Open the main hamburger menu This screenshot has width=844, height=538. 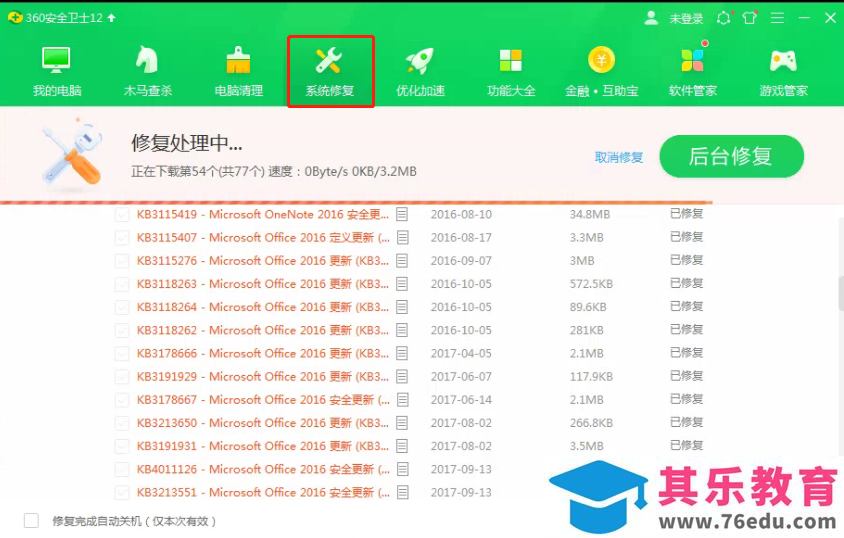pos(777,18)
